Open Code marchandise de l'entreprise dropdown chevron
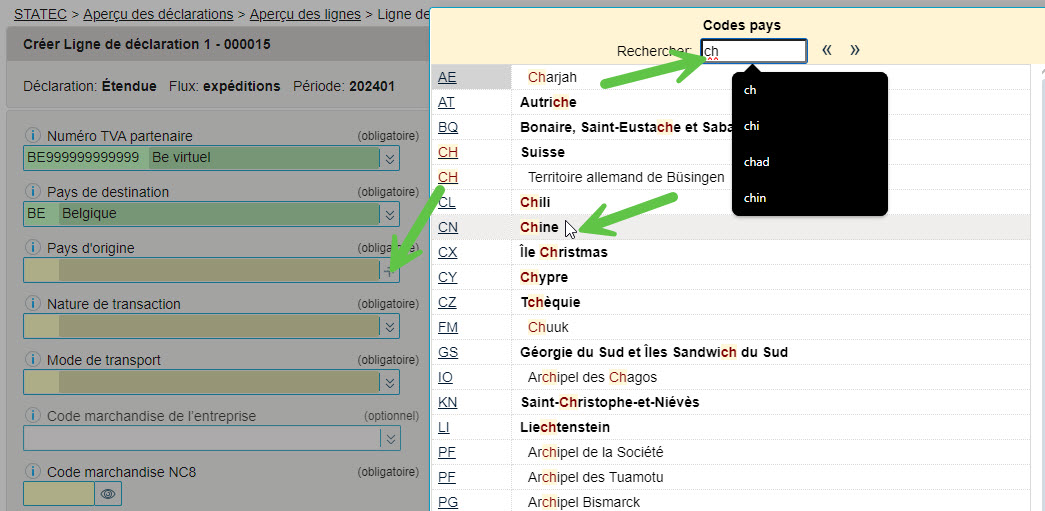1045x511 pixels. pos(391,438)
